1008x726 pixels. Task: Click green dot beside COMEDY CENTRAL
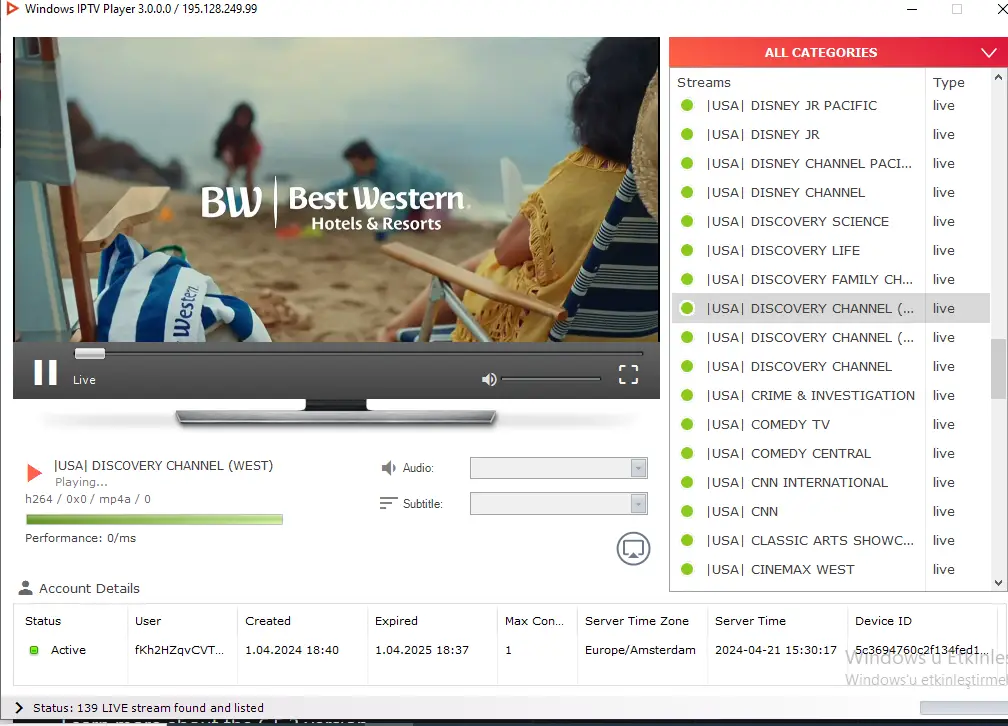(x=687, y=453)
